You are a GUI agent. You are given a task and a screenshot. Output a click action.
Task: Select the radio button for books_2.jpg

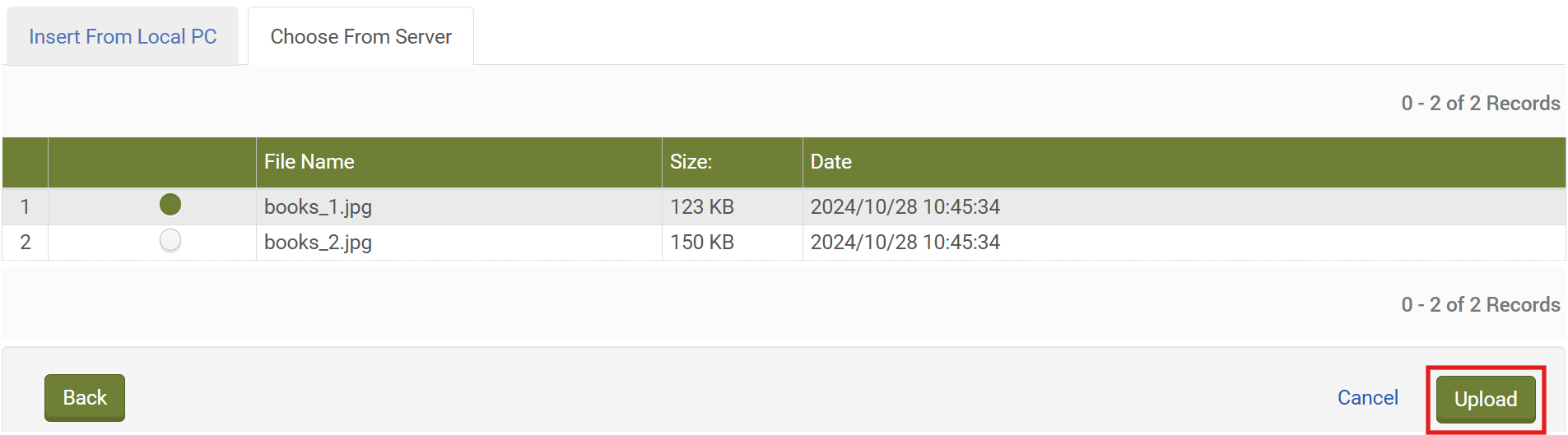click(x=170, y=241)
